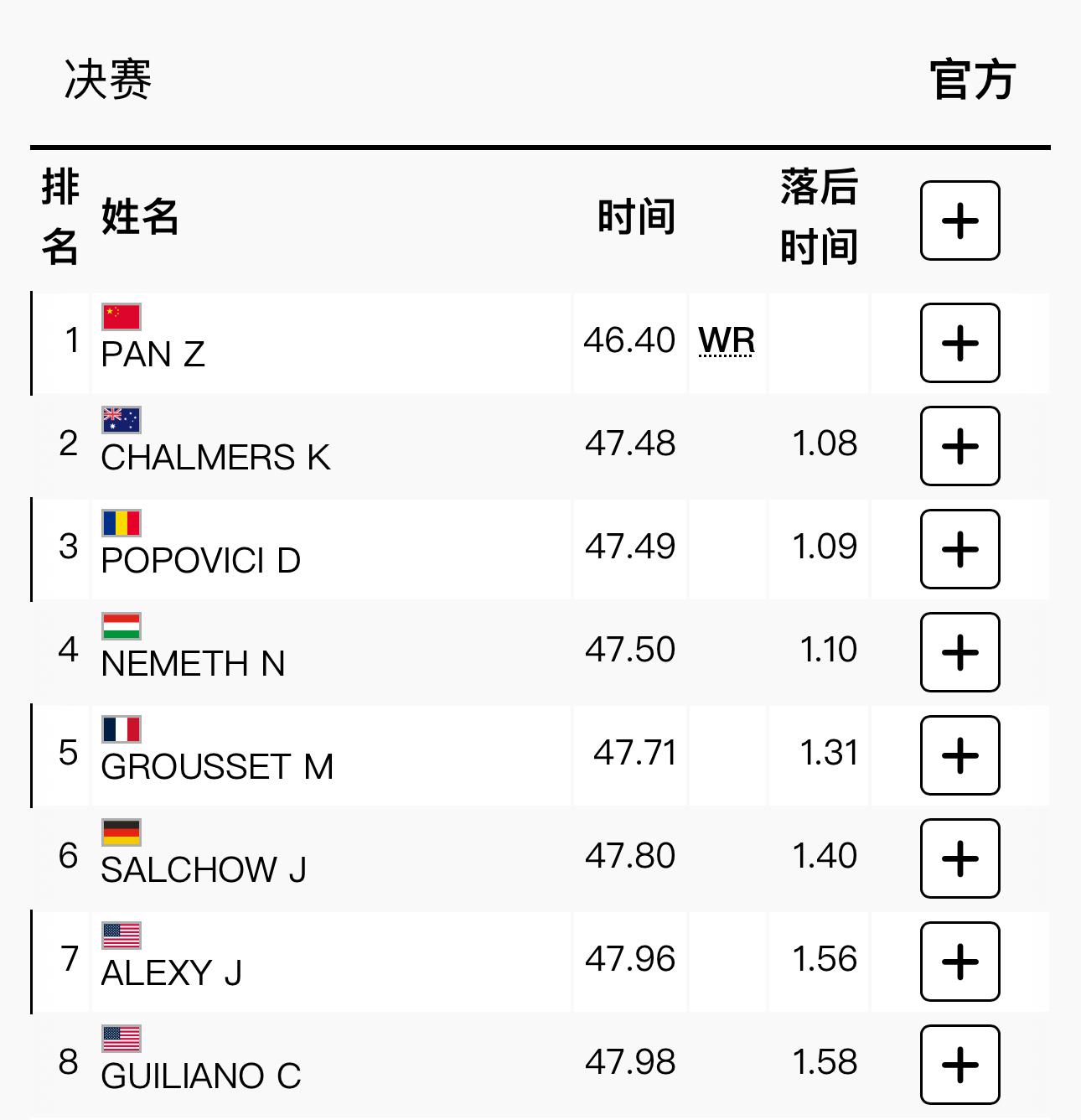Click the Germany flag icon
1081x1120 pixels.
[x=122, y=832]
